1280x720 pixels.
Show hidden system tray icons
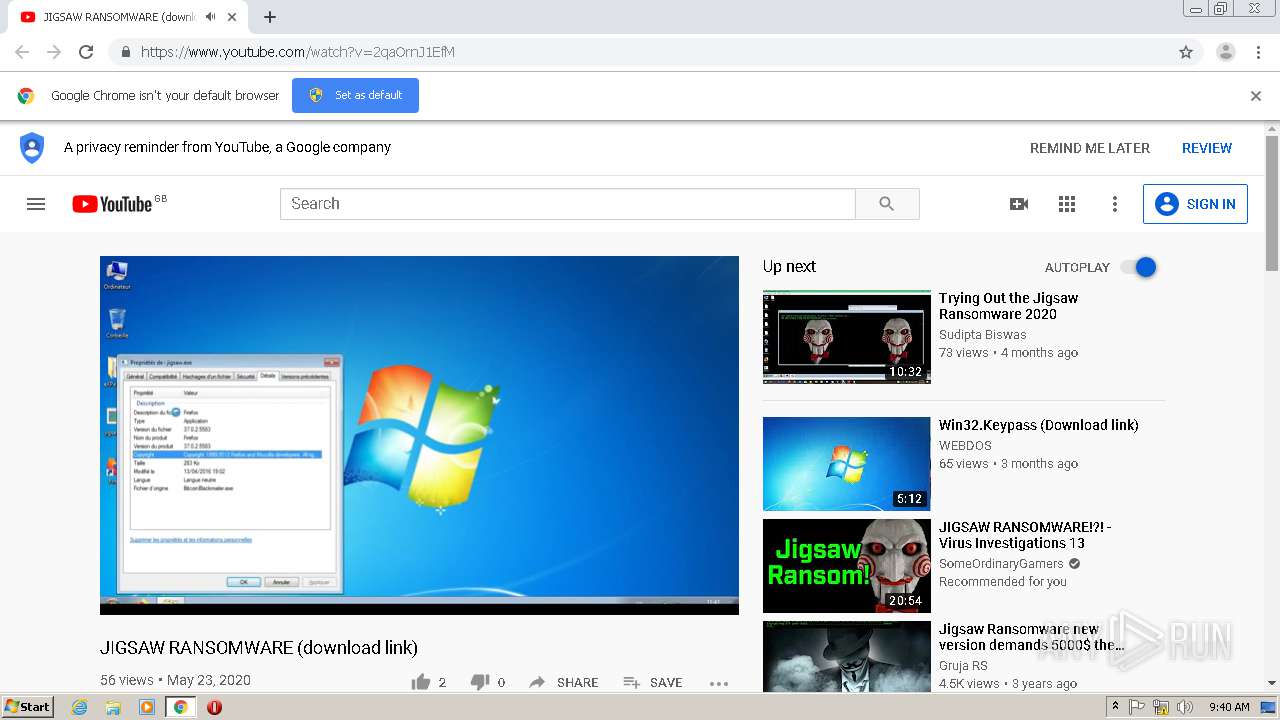coord(1115,707)
